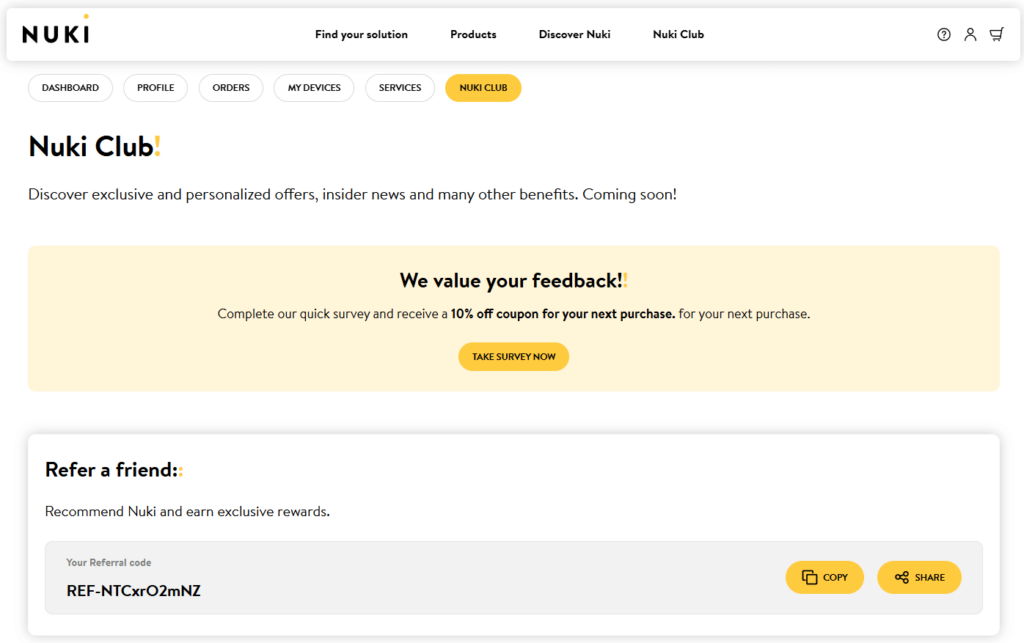
Task: Switch to the Services tab
Action: (x=400, y=88)
